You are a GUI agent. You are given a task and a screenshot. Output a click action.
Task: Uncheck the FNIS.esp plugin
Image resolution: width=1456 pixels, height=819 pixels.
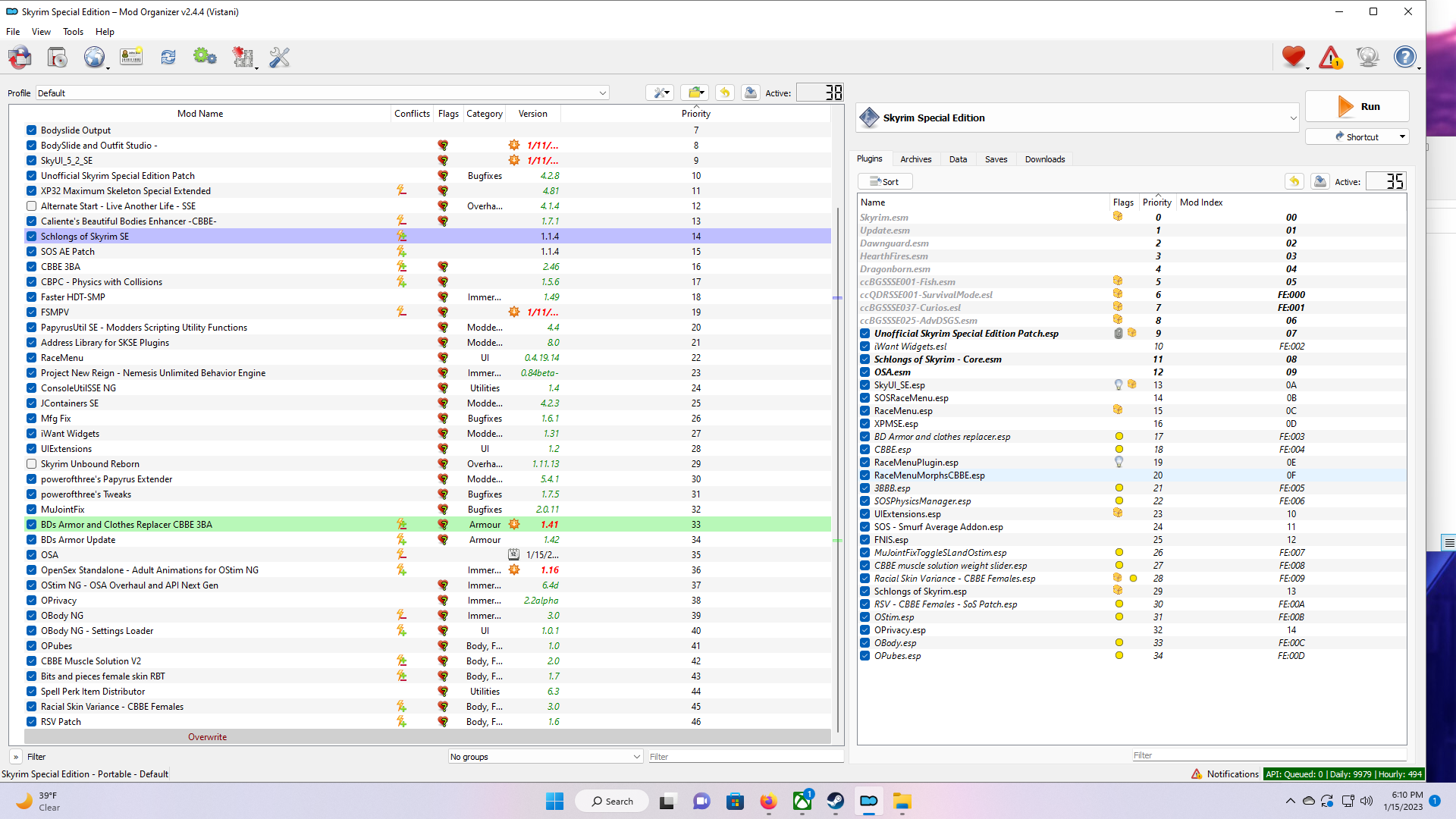pyautogui.click(x=864, y=540)
